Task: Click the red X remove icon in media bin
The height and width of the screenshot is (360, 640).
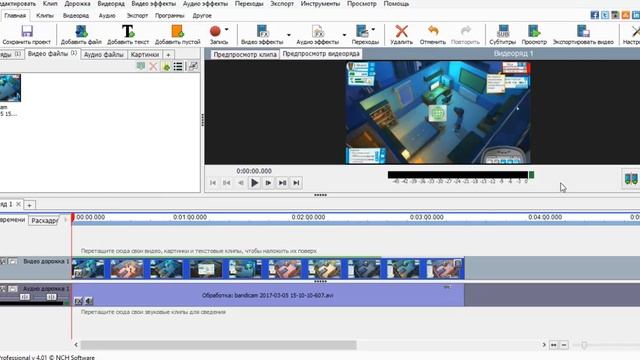Action: tap(153, 66)
